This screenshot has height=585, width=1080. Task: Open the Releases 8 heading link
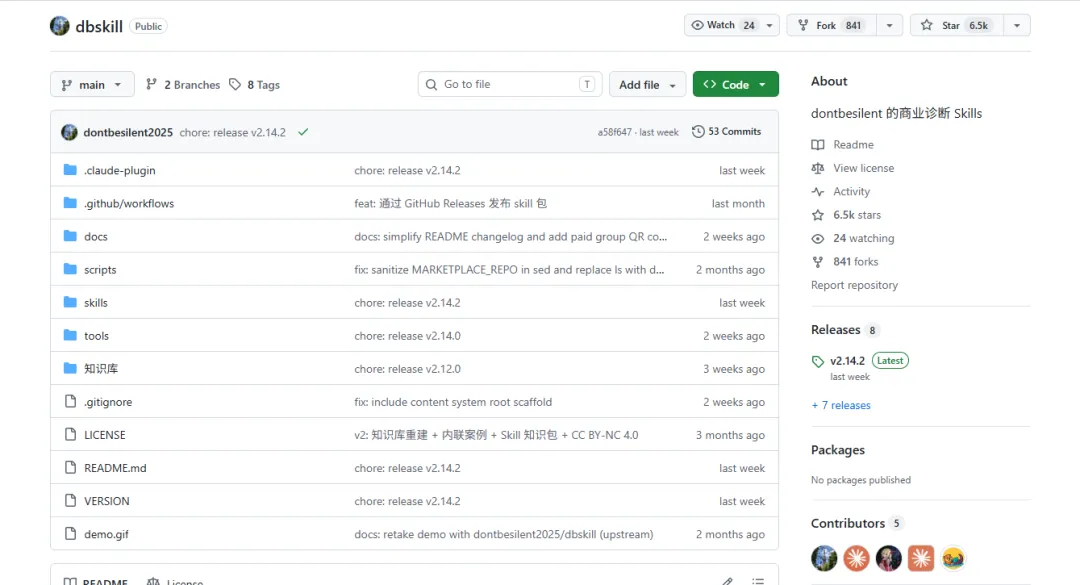844,329
